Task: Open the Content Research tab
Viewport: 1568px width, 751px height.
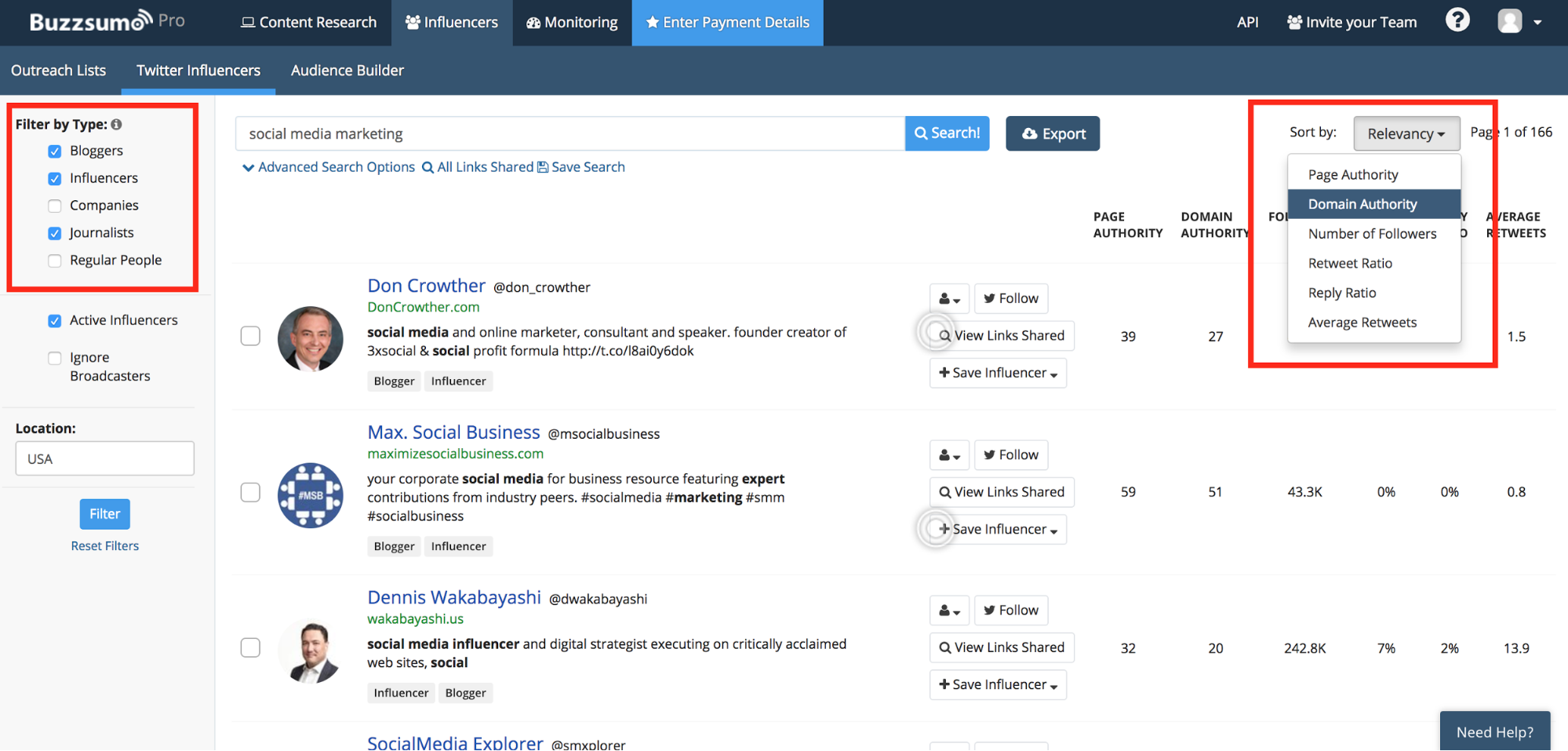Action: [308, 23]
